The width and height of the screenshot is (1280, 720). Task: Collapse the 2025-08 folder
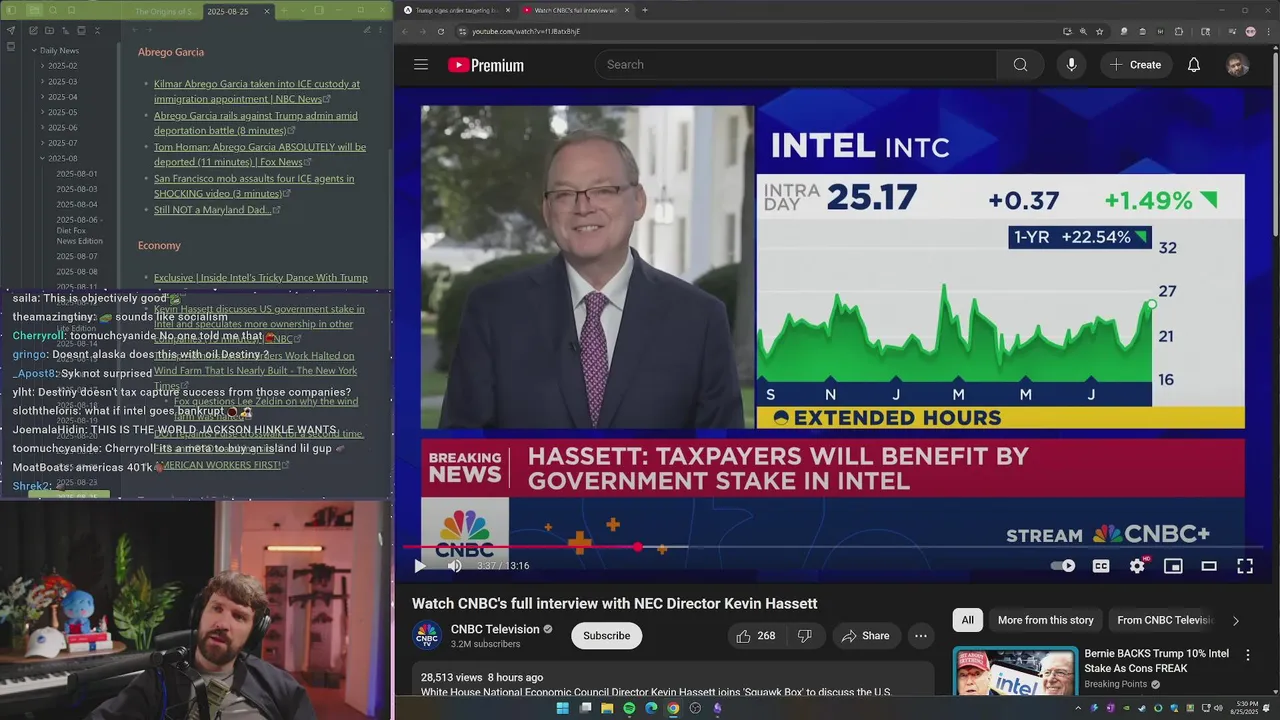point(62,158)
